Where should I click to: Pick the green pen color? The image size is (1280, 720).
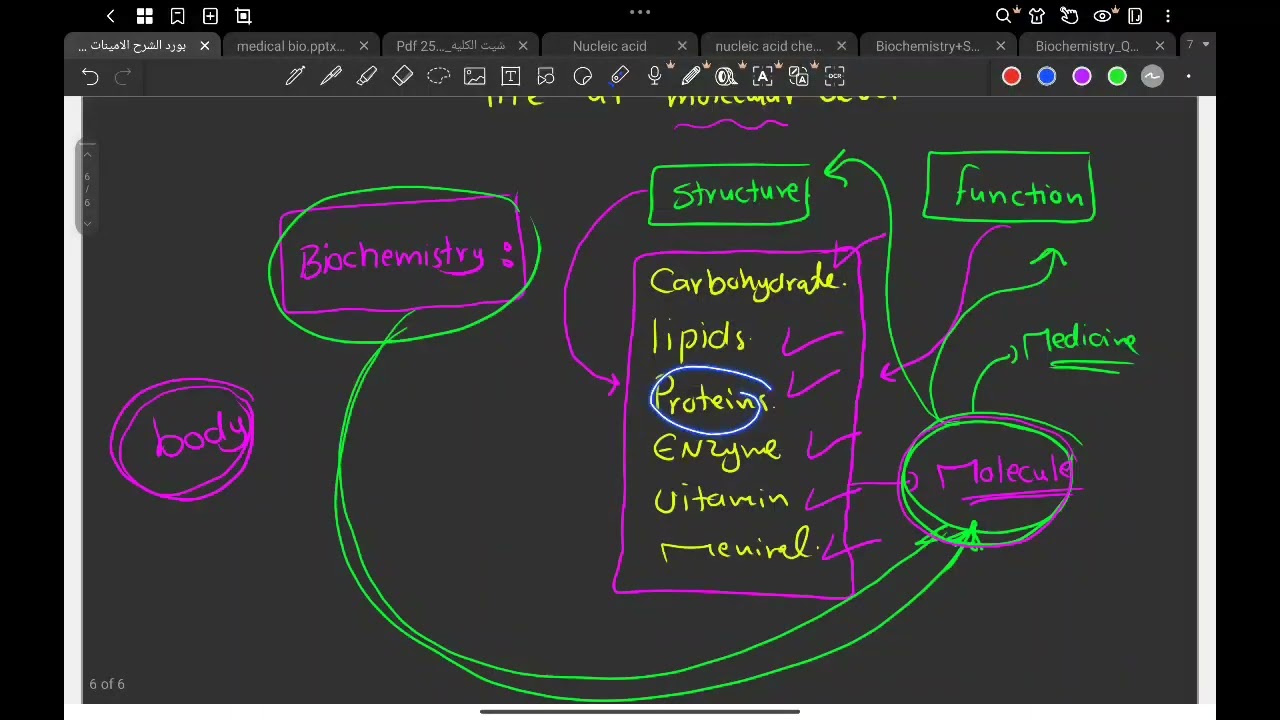pos(1117,76)
